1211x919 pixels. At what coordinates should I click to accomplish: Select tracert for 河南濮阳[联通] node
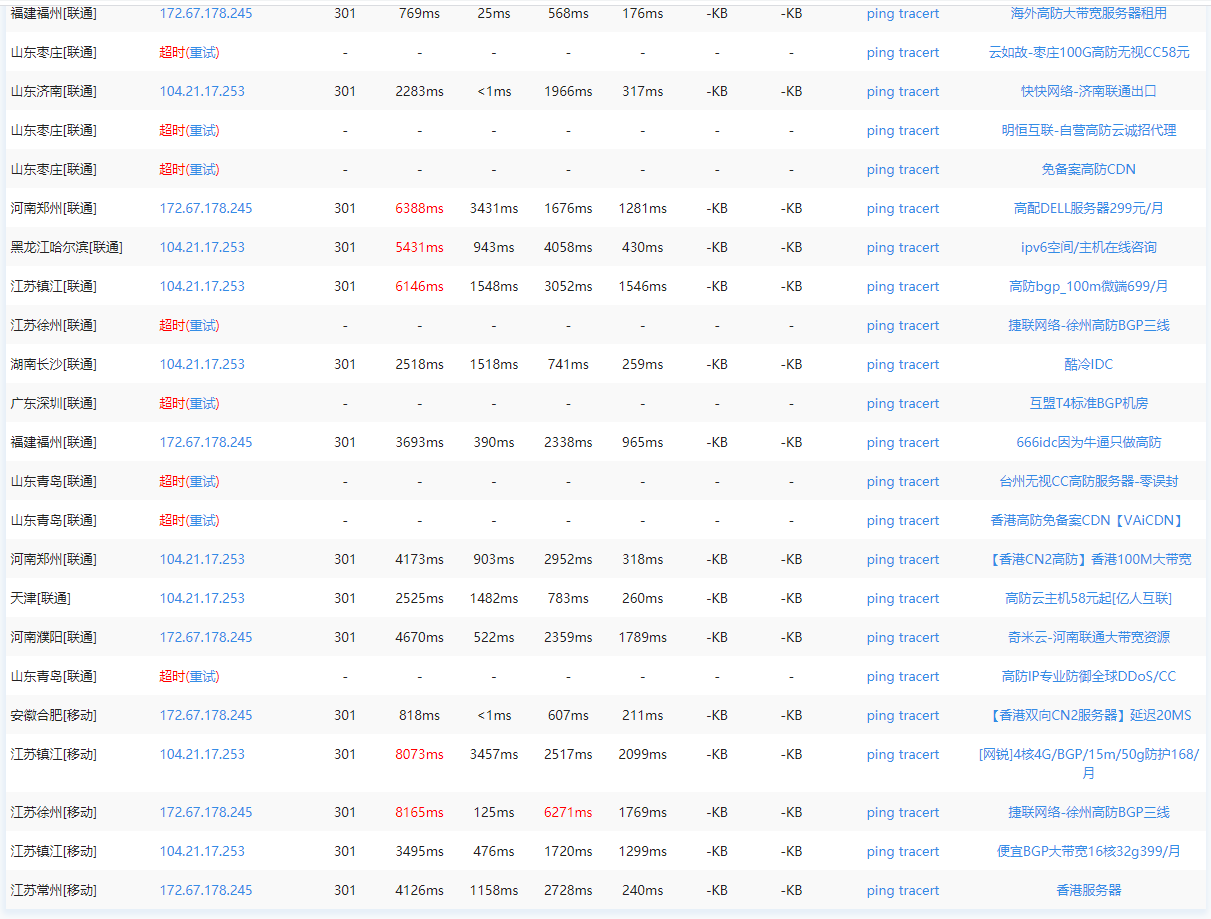click(x=920, y=638)
